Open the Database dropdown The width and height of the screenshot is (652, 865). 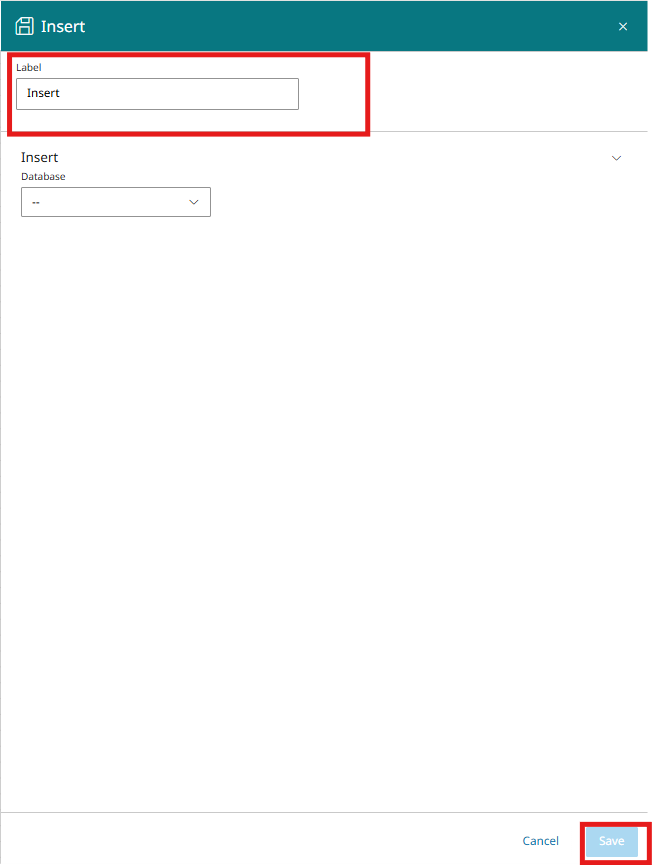click(x=116, y=202)
